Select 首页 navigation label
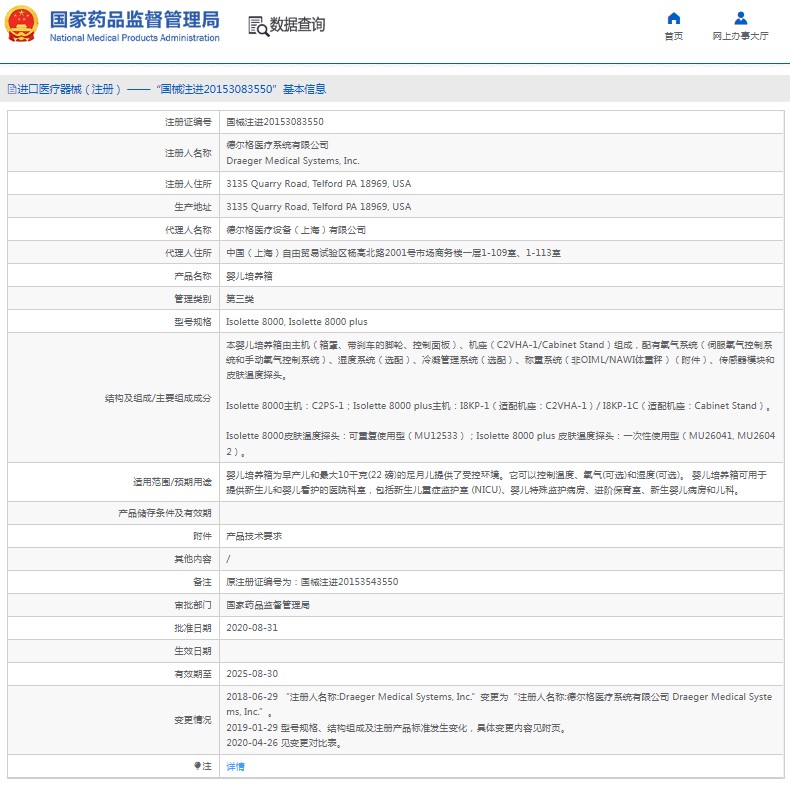The width and height of the screenshot is (790, 786). tap(674, 36)
